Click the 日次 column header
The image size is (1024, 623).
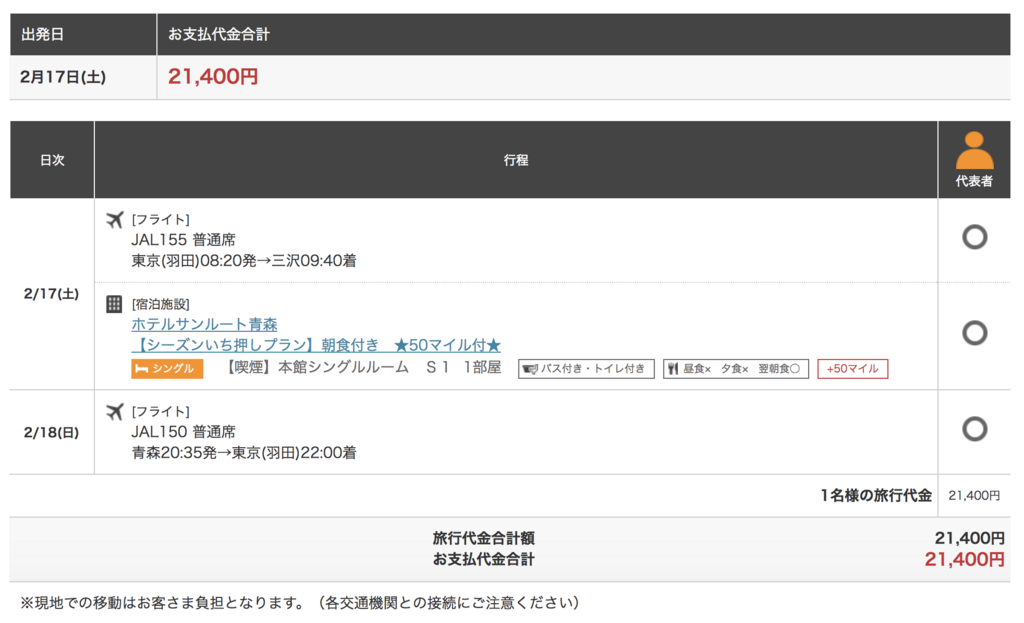[52, 160]
